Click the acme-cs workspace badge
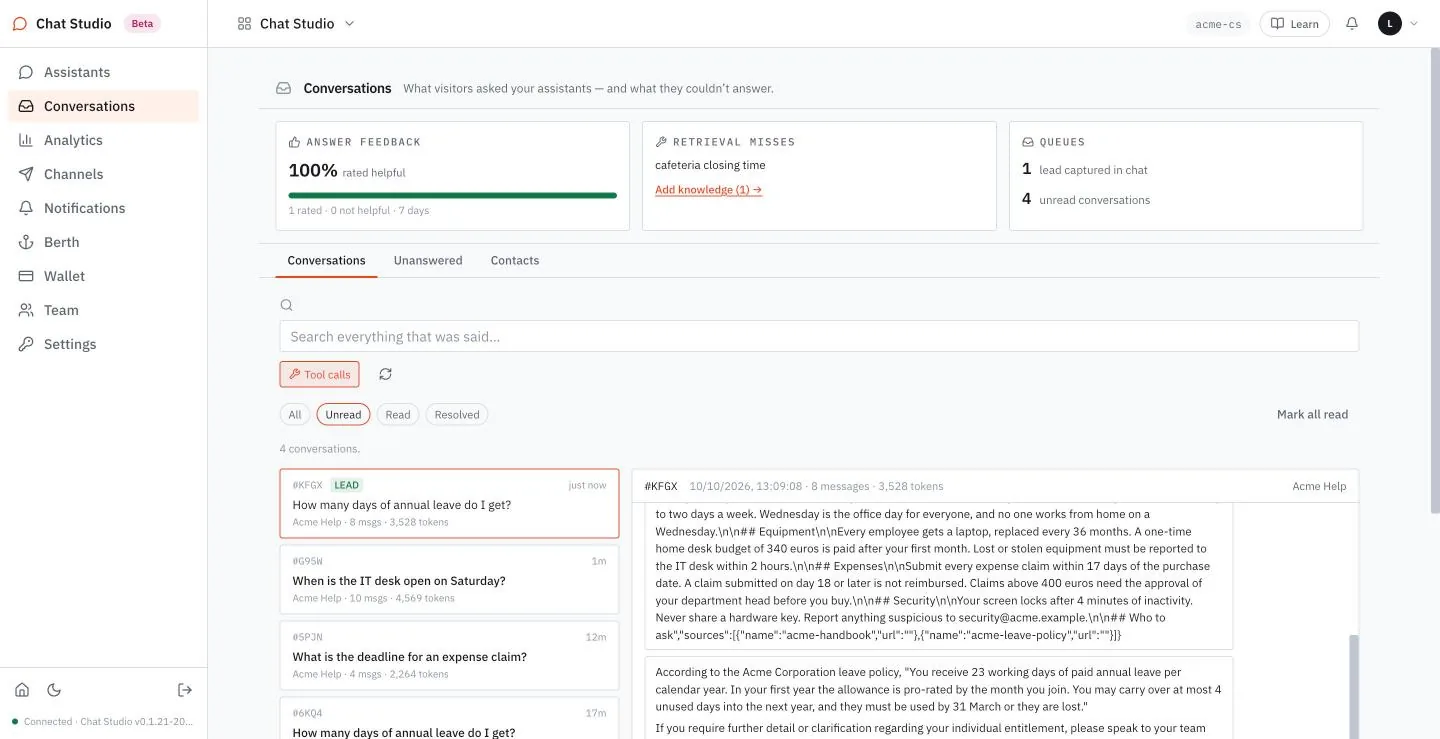Viewport: 1440px width, 739px height. (1218, 24)
